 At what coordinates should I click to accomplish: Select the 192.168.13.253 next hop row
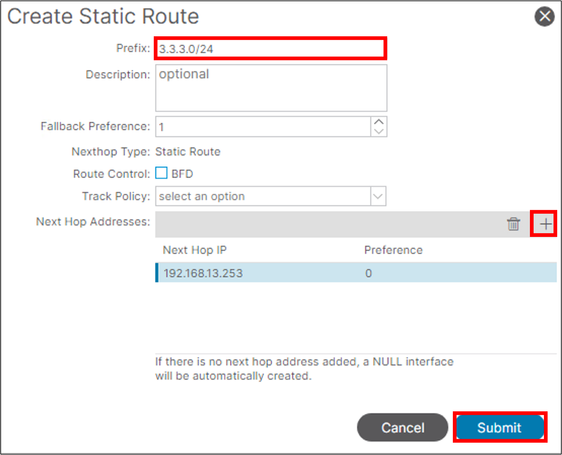[x=356, y=272]
